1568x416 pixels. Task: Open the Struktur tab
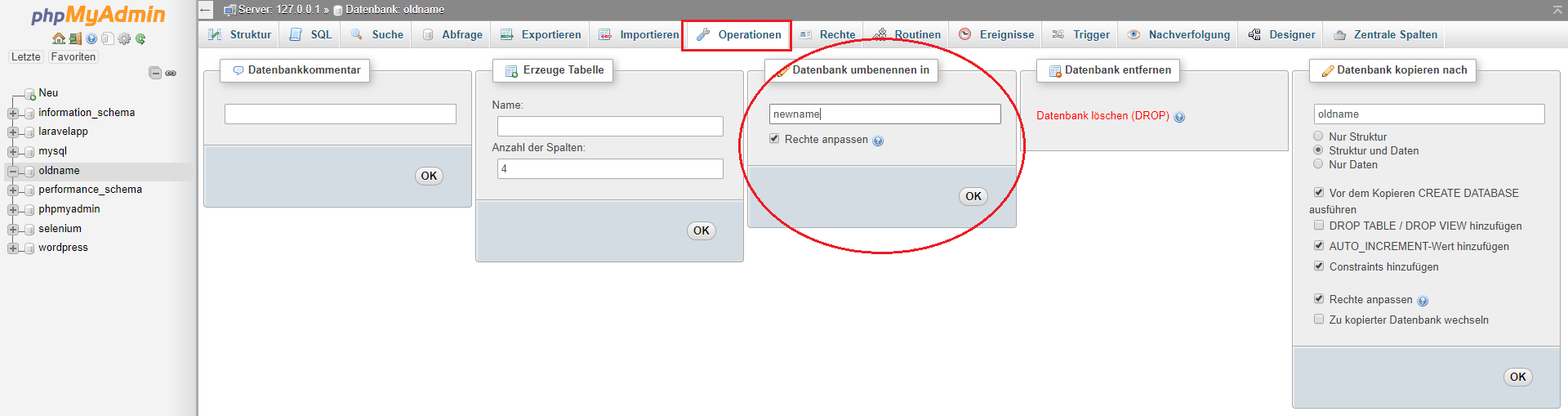coord(239,34)
